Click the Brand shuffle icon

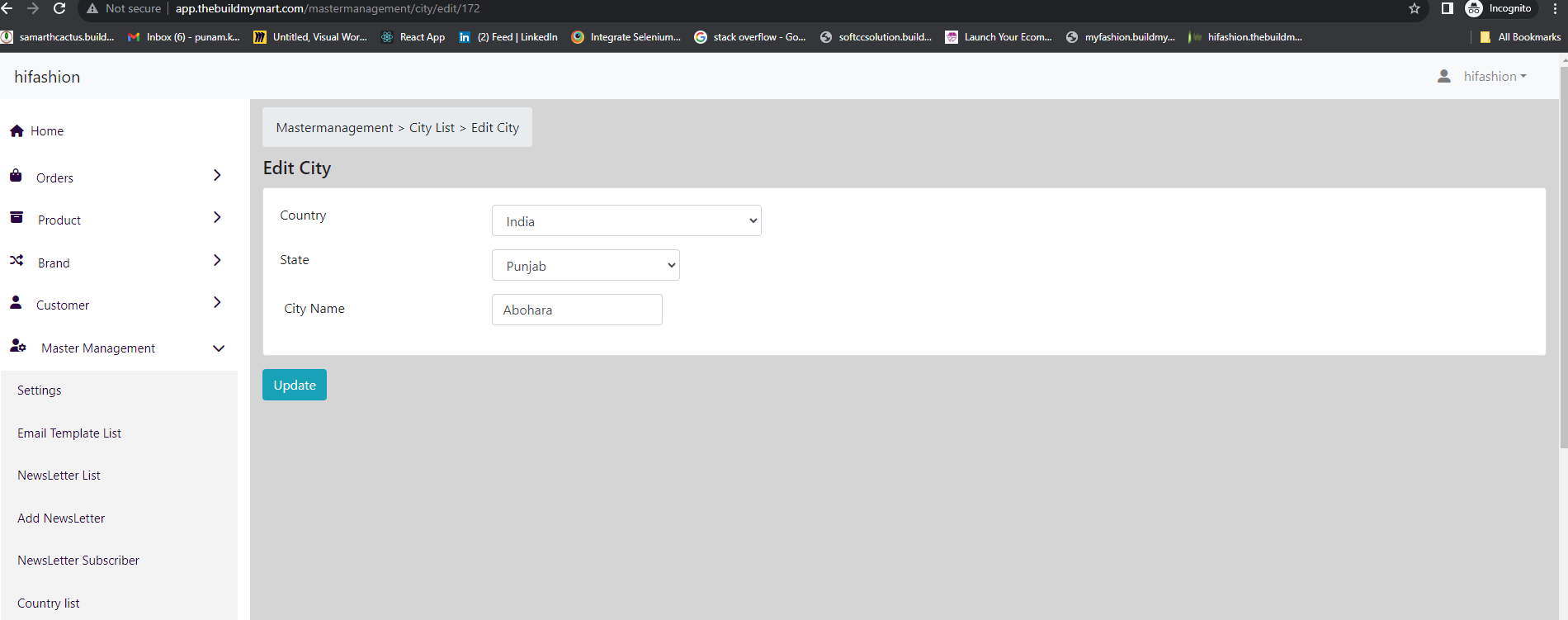point(17,260)
